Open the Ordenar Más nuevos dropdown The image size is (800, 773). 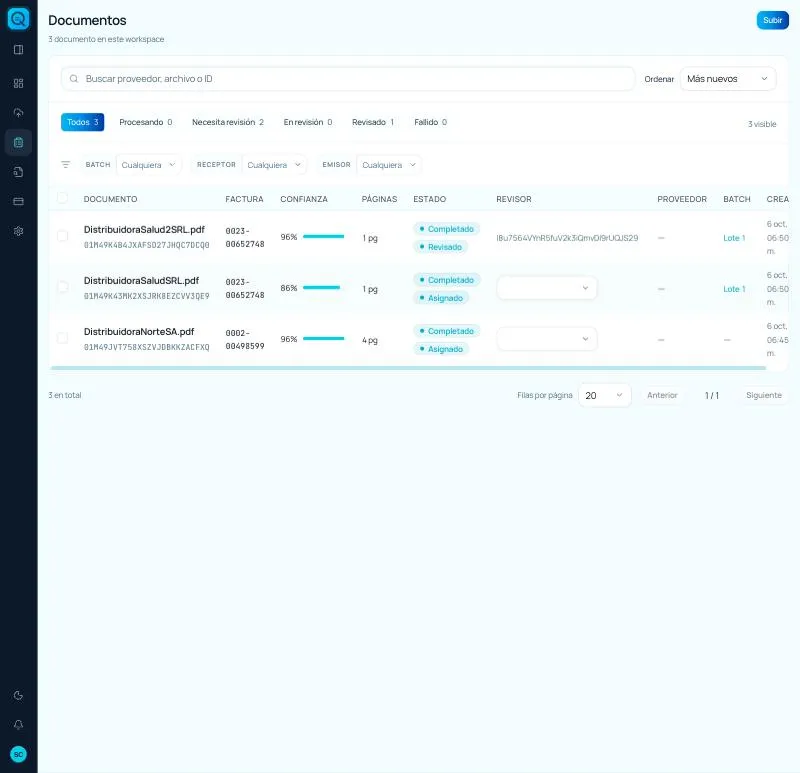pyautogui.click(x=728, y=79)
